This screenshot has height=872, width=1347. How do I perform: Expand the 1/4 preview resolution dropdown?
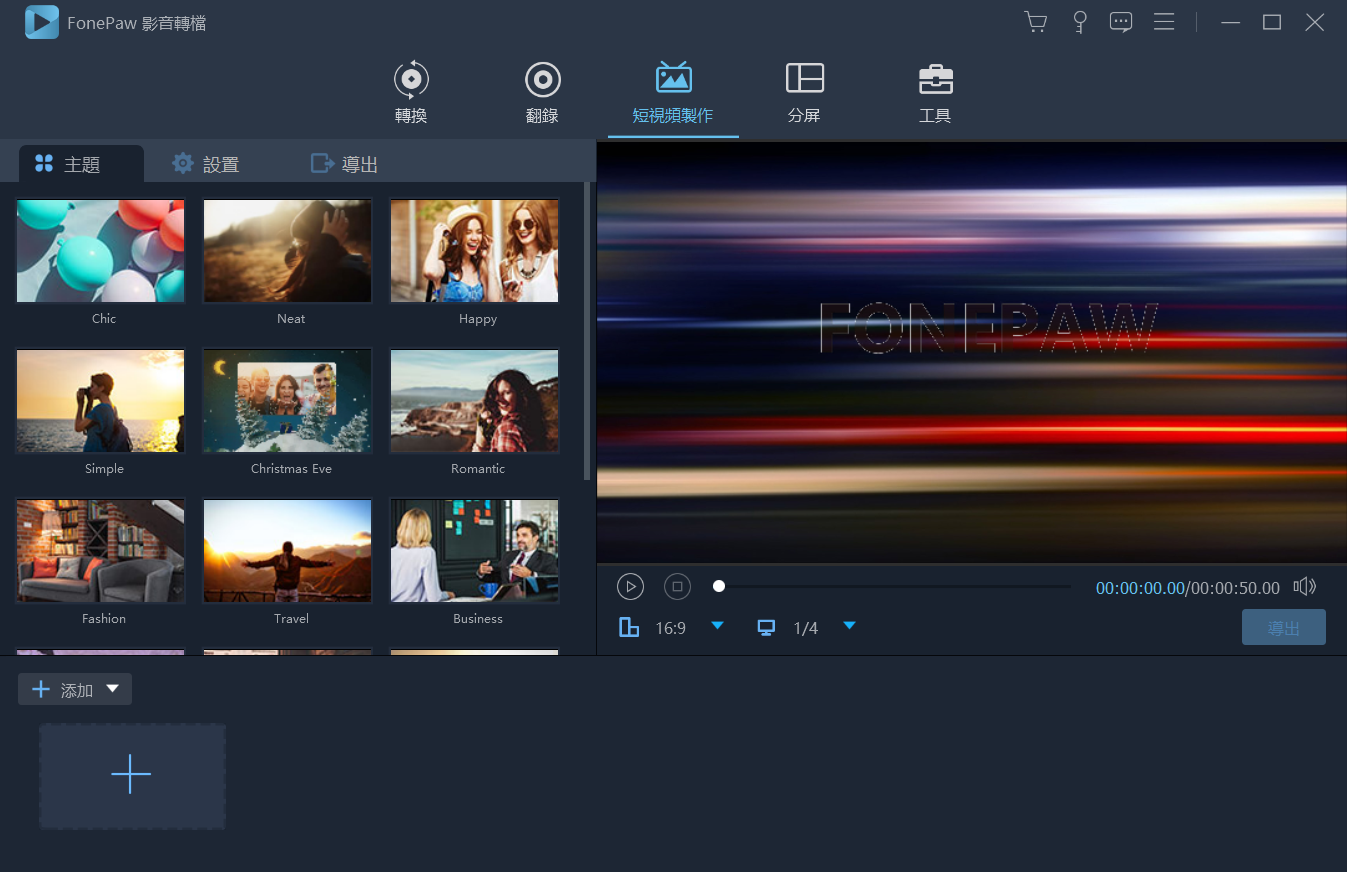(x=849, y=626)
